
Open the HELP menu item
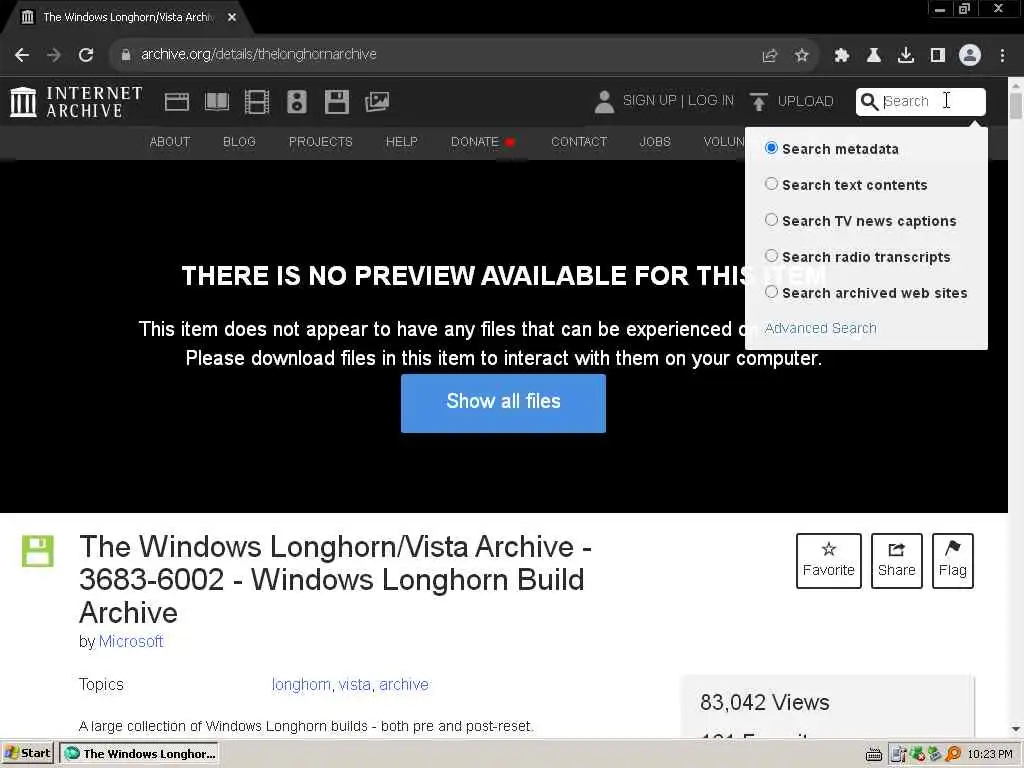pos(402,142)
